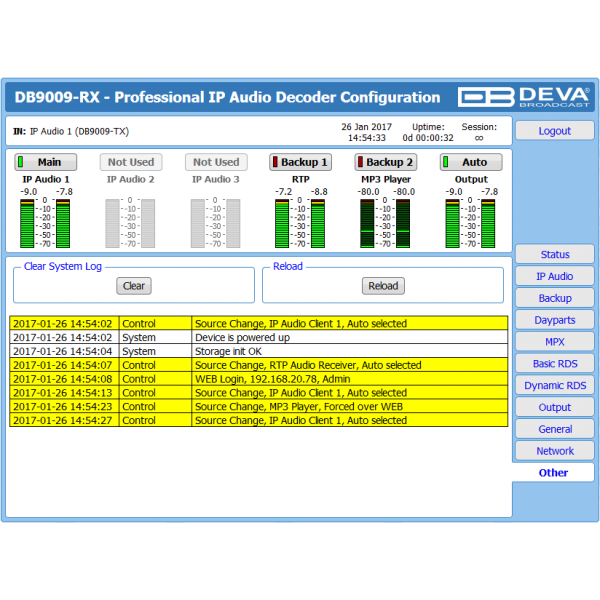Clear the system log
600x600 pixels.
(x=134, y=286)
